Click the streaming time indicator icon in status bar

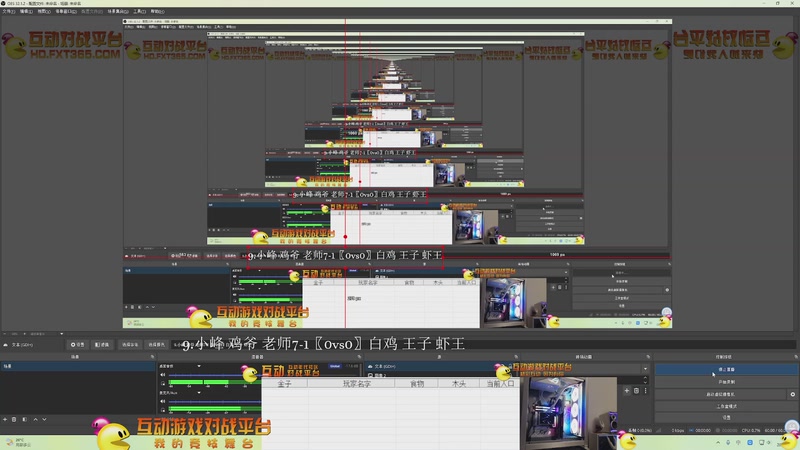coord(691,431)
